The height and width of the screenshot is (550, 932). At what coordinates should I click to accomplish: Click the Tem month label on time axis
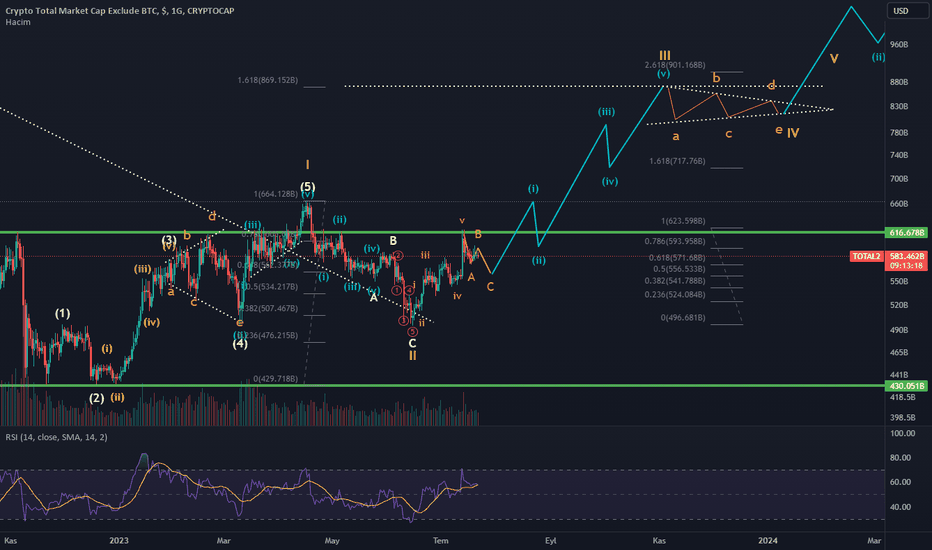(x=440, y=540)
